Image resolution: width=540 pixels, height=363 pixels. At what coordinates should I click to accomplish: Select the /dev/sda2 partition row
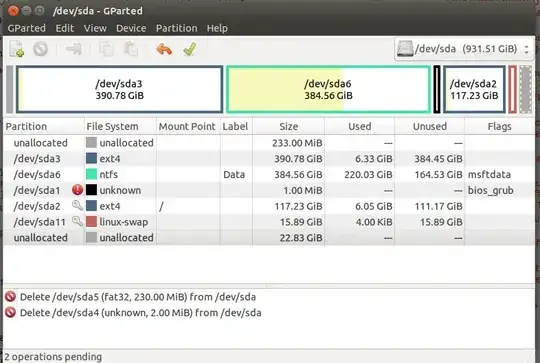click(269, 206)
